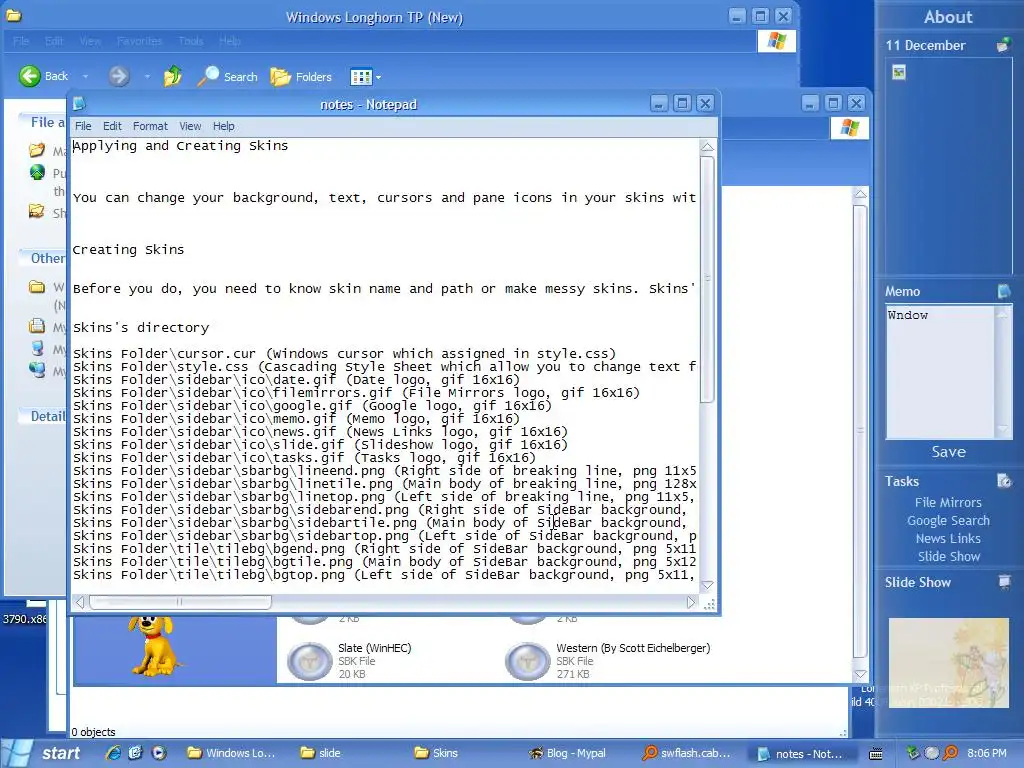Viewport: 1024px width, 768px height.
Task: Open Back button history dropdown arrow
Action: coord(85,77)
